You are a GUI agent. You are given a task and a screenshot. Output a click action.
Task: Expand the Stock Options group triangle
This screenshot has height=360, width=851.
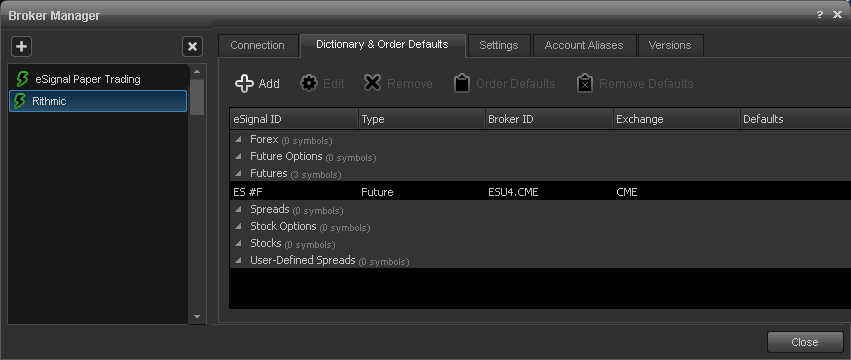tap(238, 226)
